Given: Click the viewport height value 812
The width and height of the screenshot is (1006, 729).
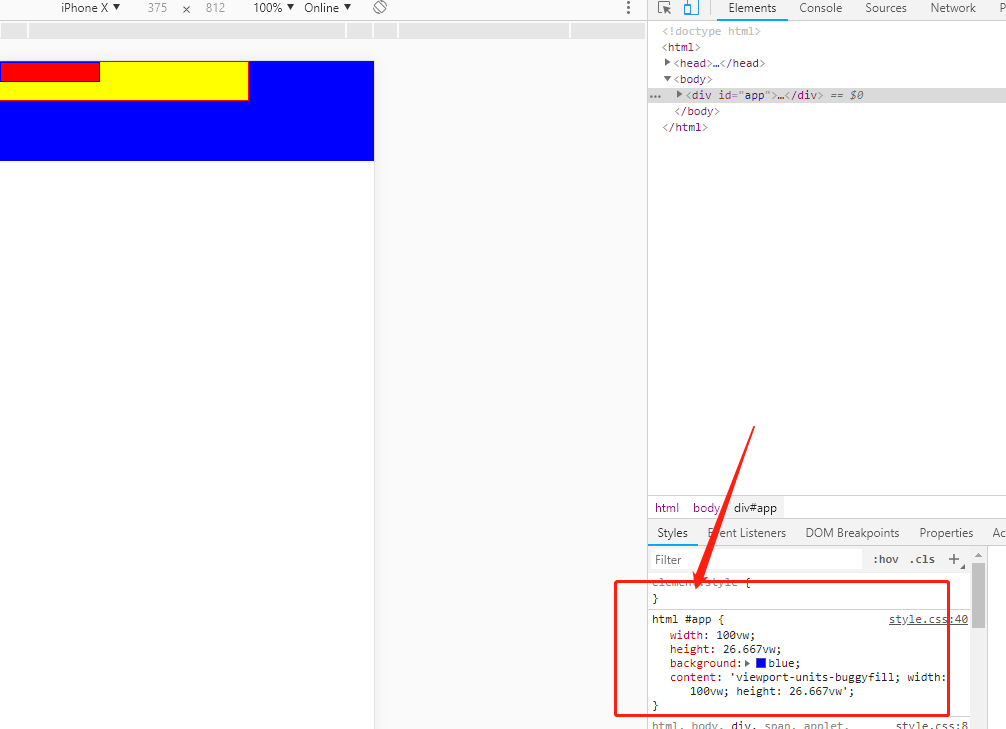Looking at the screenshot, I should pos(216,8).
